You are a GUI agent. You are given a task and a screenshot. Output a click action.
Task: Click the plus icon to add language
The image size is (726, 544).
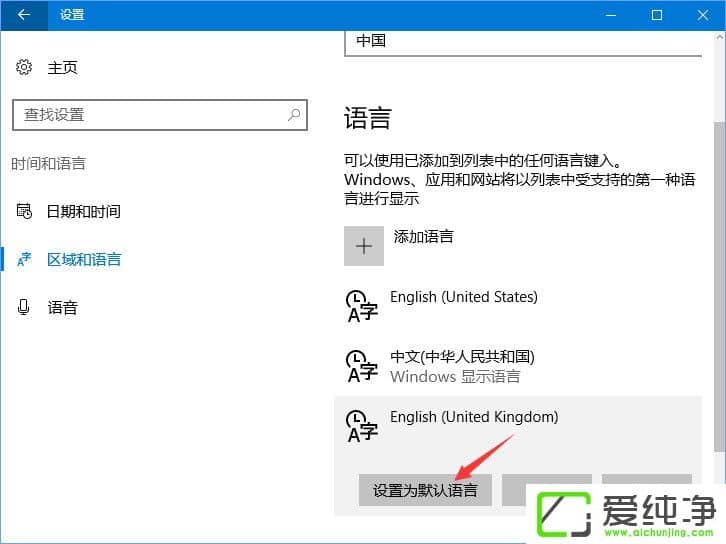pos(364,246)
